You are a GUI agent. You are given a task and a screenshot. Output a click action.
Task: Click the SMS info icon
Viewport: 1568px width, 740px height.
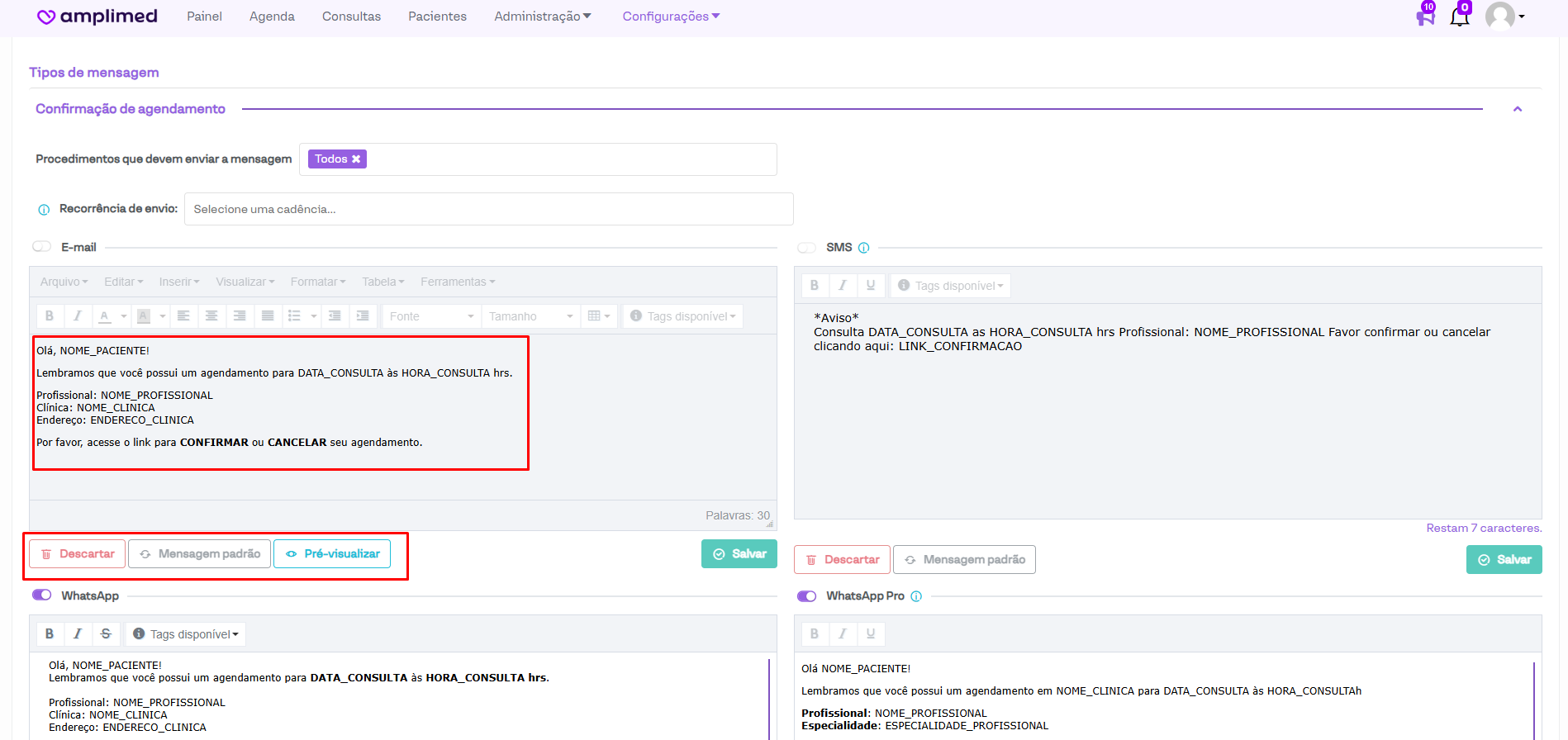tap(863, 248)
